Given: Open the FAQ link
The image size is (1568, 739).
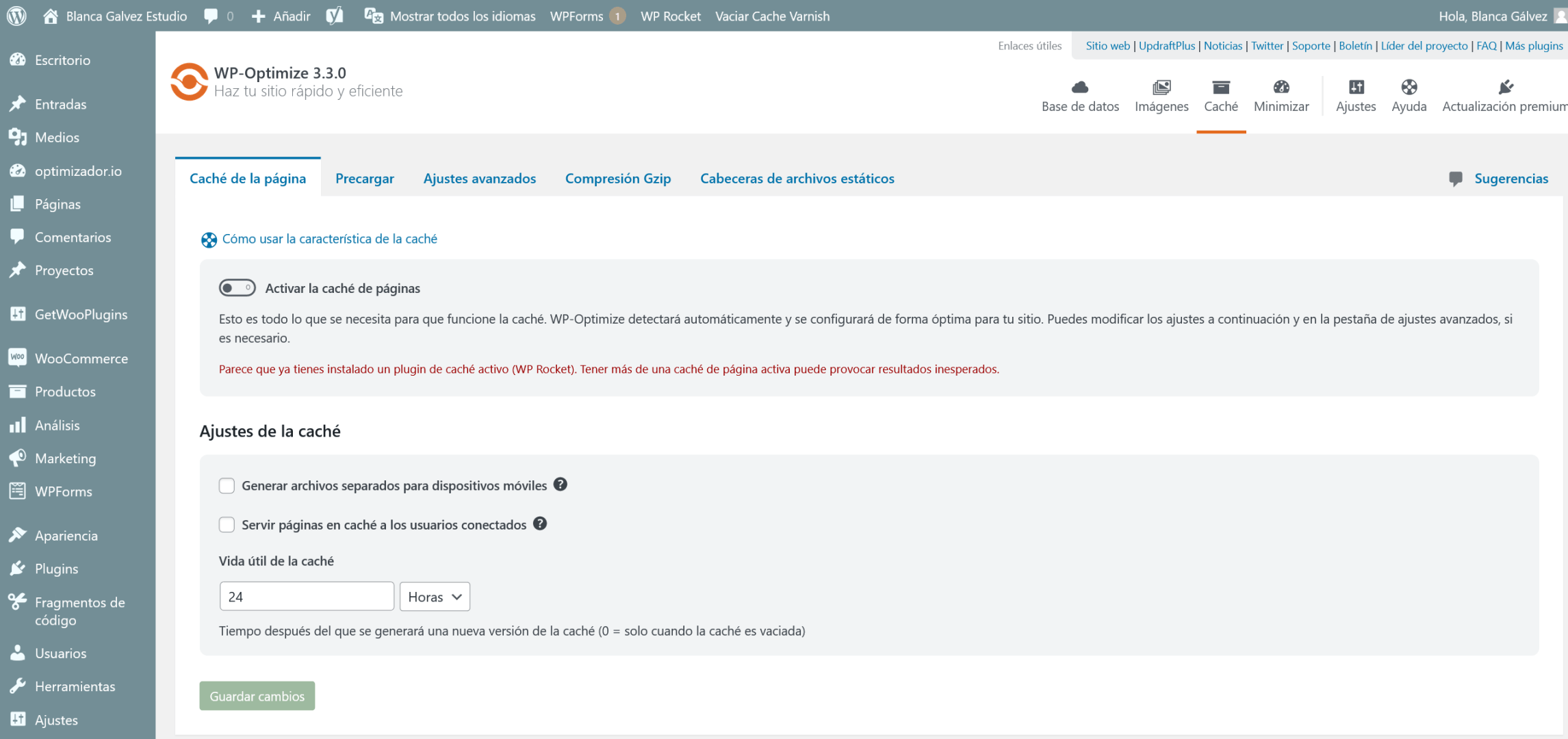Looking at the screenshot, I should 1487,46.
